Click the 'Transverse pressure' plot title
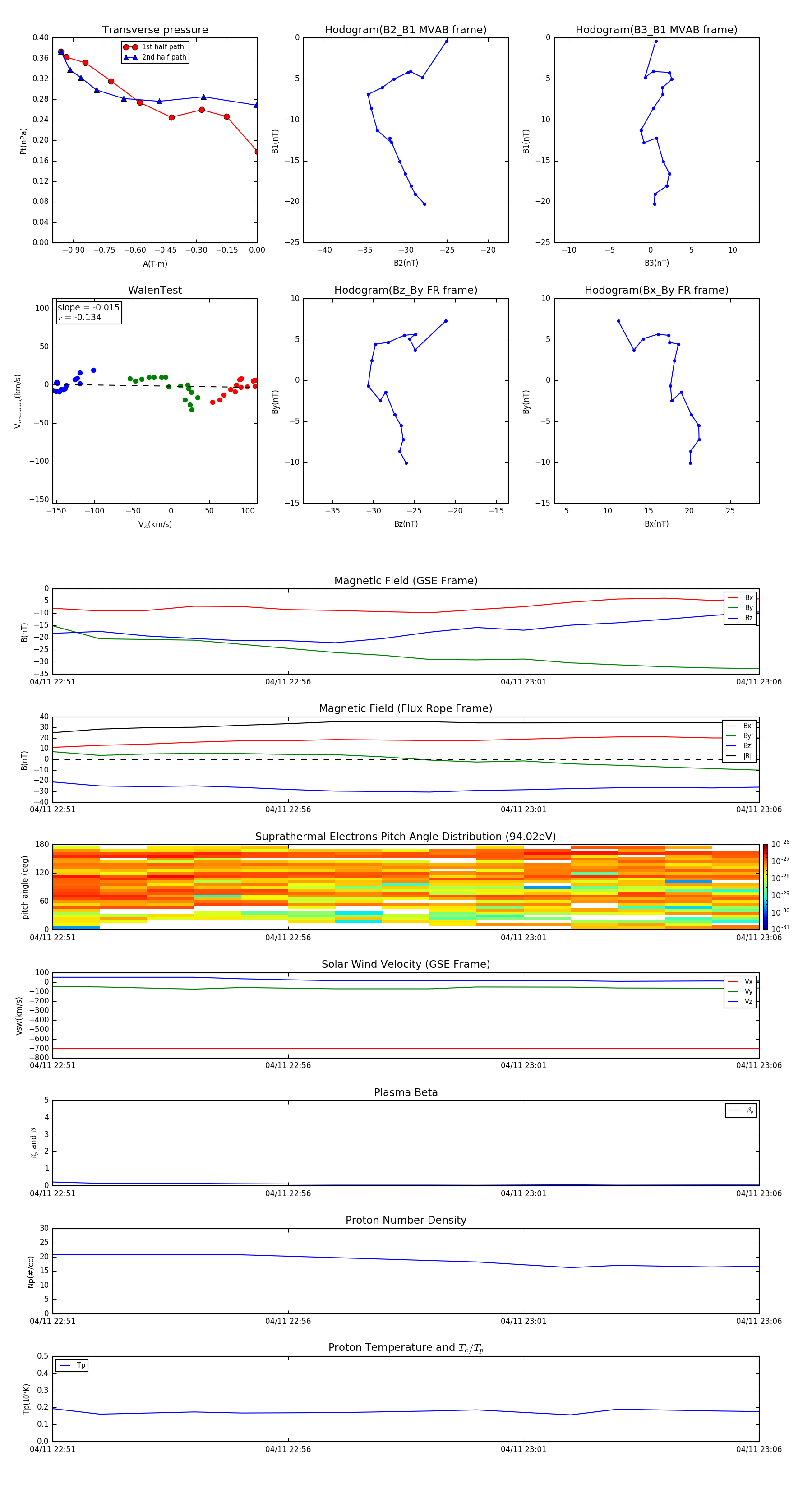Screen dimensions: 812x1489 pos(155,30)
